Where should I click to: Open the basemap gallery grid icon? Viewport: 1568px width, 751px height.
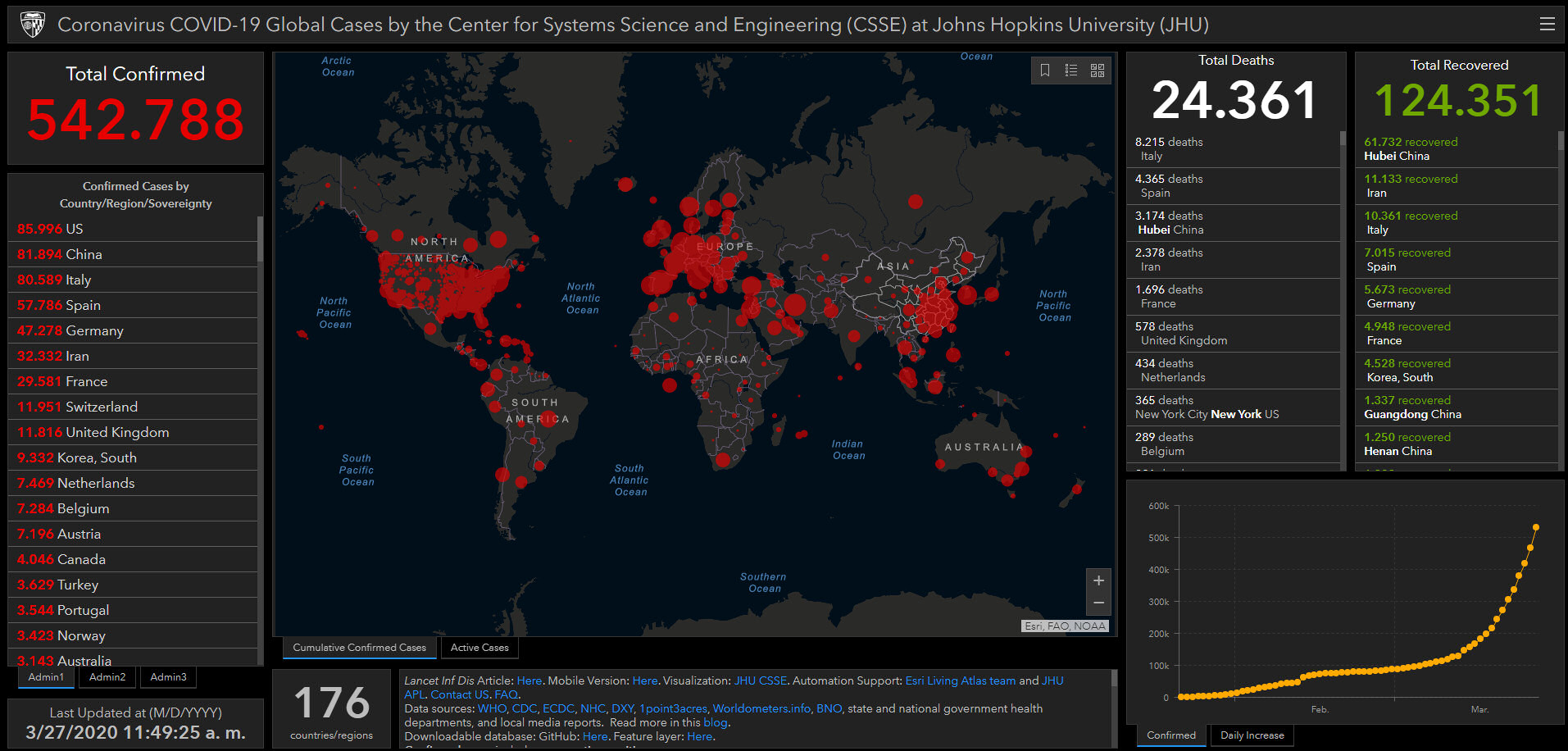click(x=1098, y=71)
